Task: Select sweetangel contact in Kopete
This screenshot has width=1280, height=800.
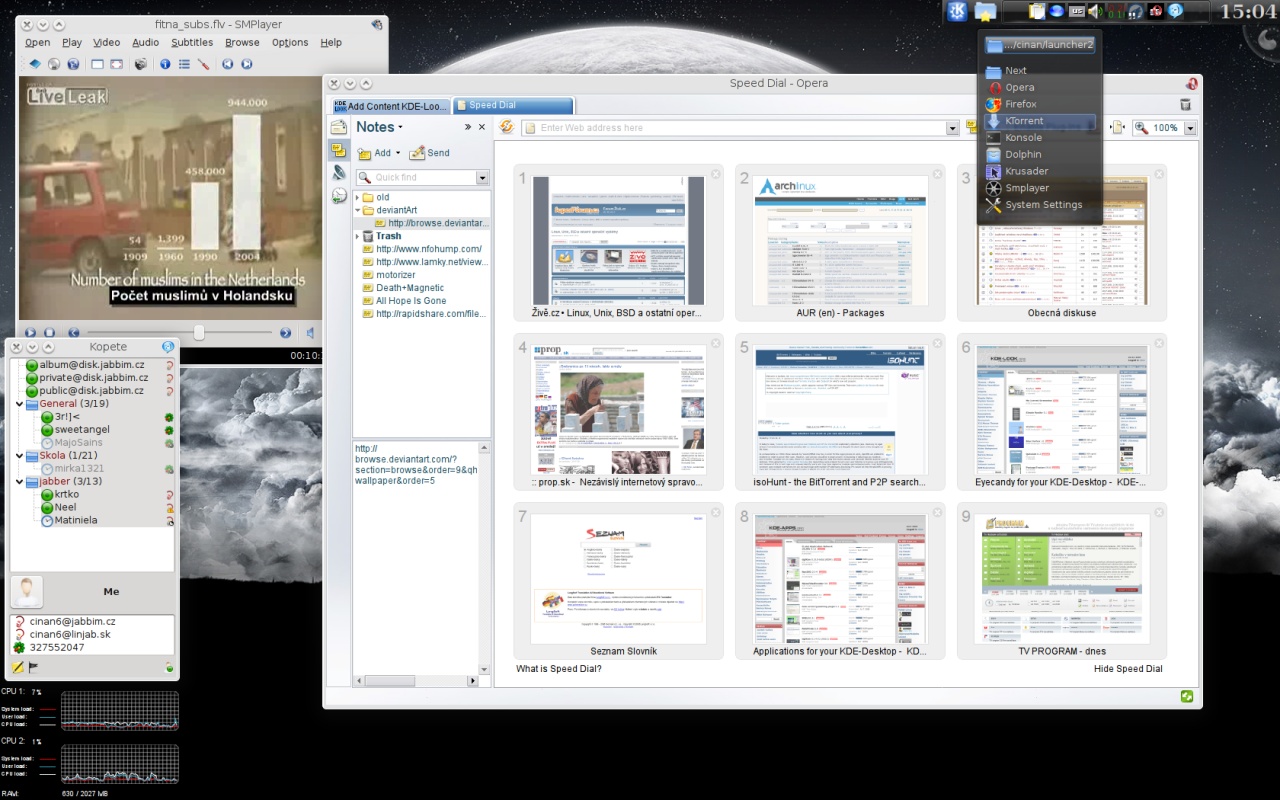Action: pos(82,430)
